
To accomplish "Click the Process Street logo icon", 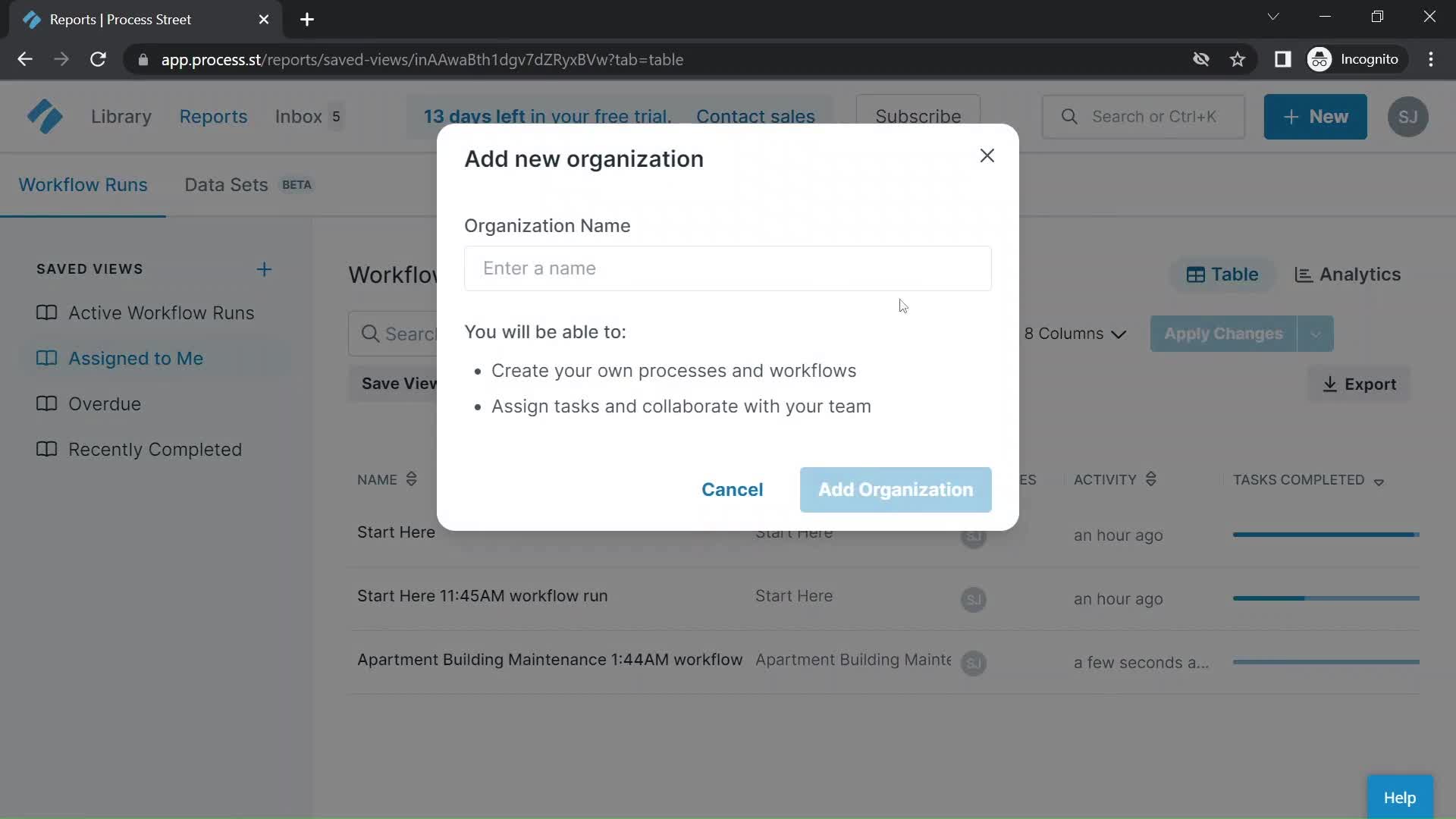I will click(44, 117).
